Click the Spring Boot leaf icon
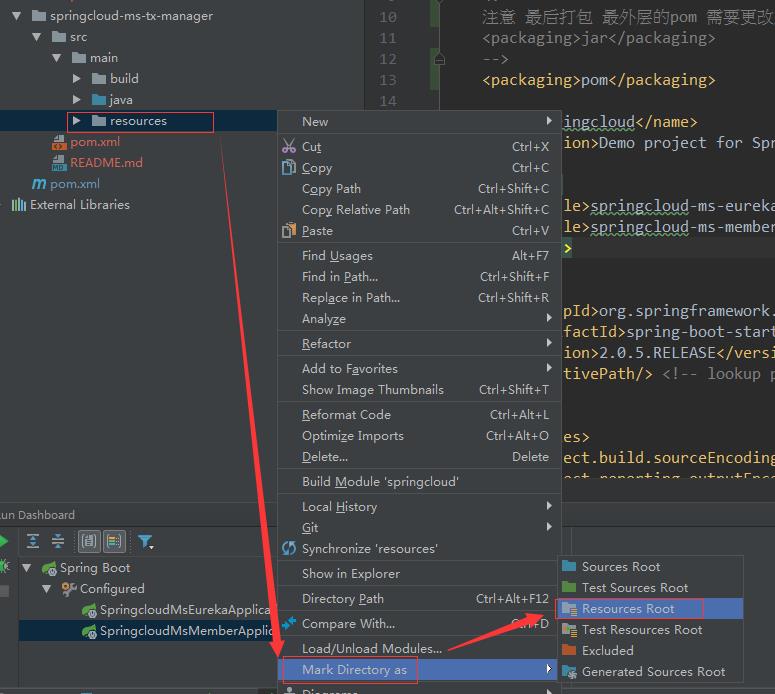 [49, 568]
